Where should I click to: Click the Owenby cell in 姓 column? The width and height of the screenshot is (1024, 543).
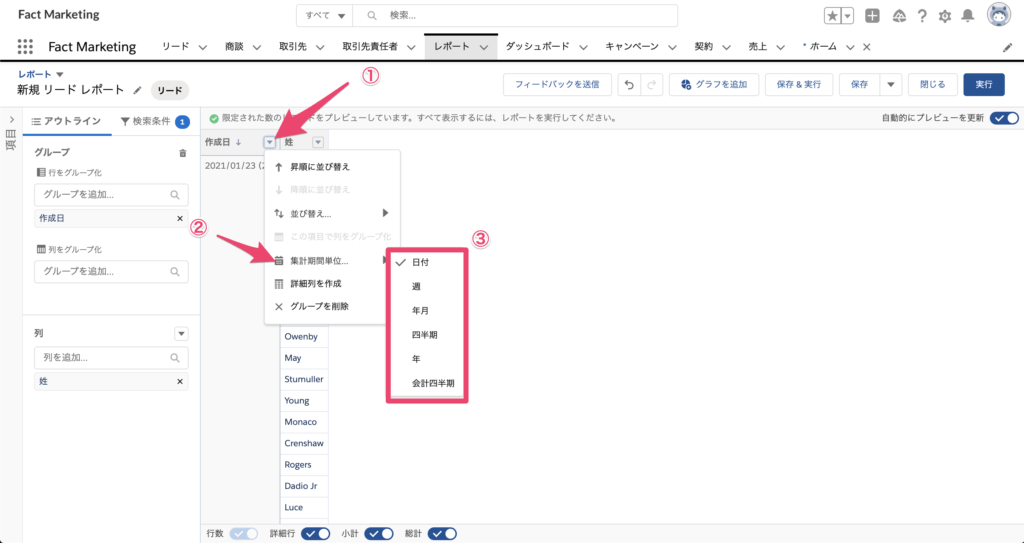tap(304, 337)
